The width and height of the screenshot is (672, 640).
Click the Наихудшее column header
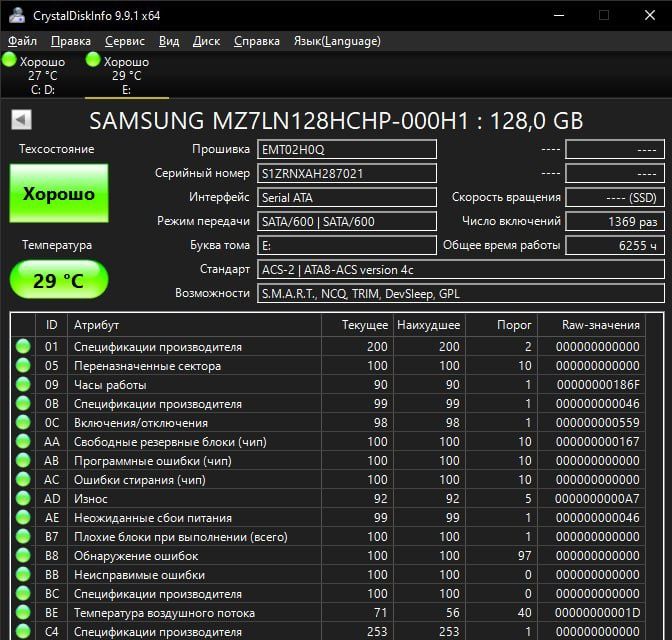[429, 325]
